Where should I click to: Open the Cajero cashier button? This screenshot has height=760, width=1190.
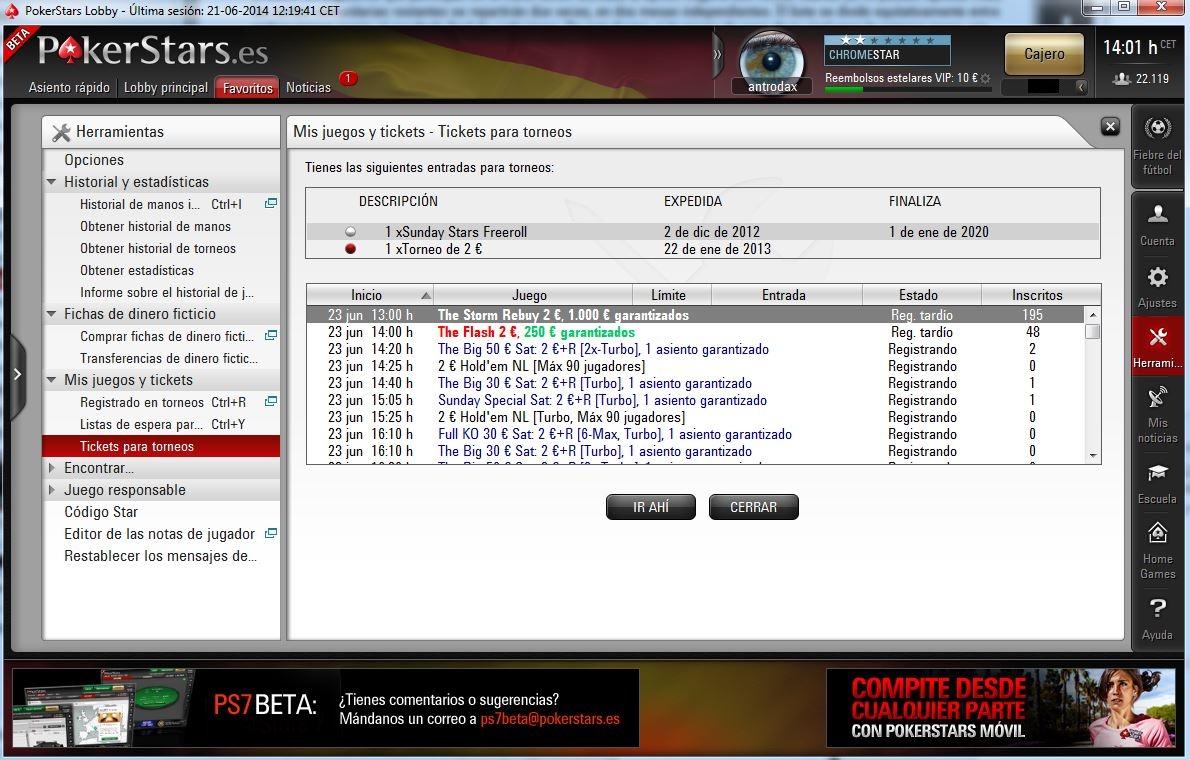point(1044,54)
